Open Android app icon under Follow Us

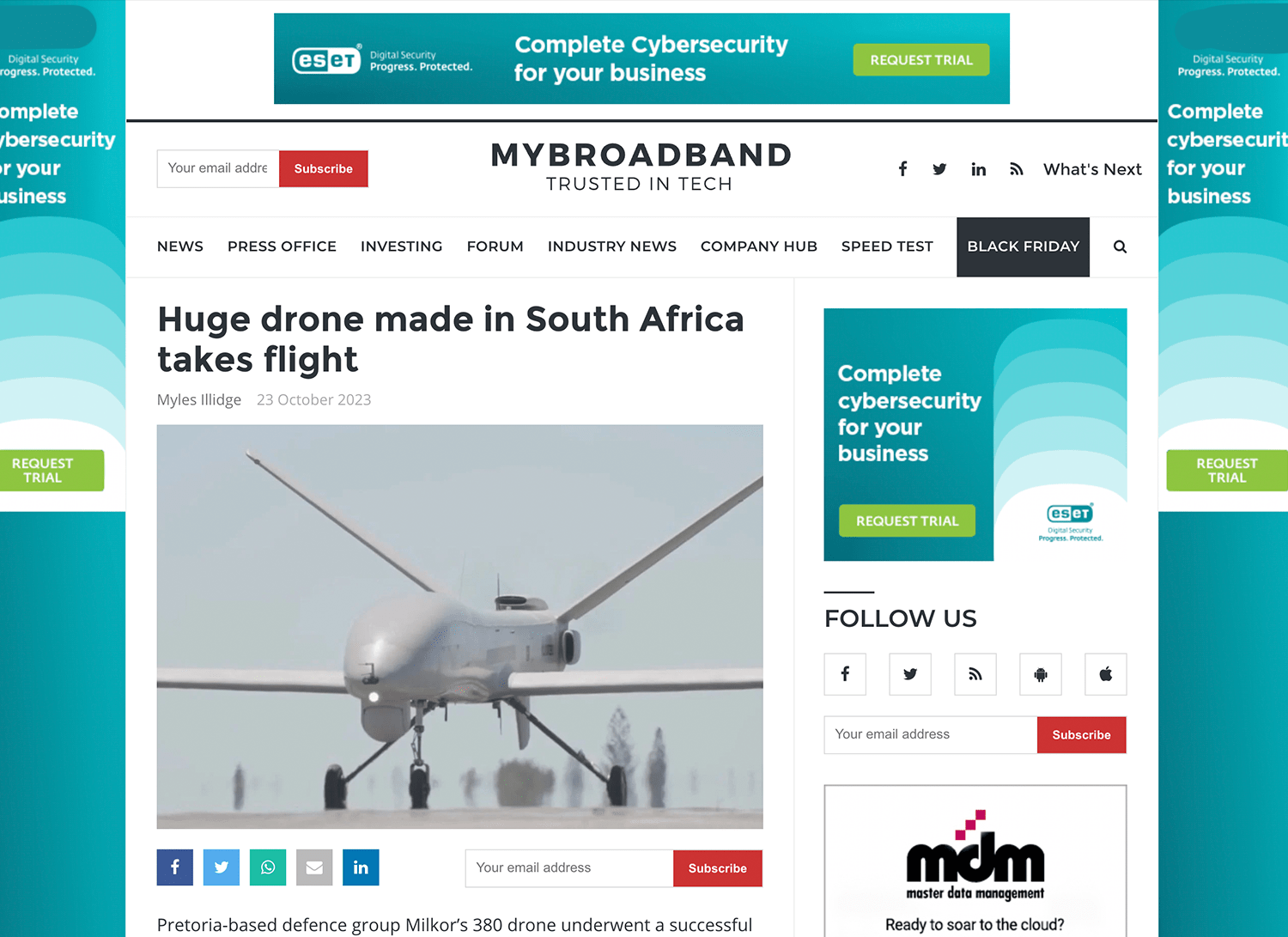coord(1041,674)
